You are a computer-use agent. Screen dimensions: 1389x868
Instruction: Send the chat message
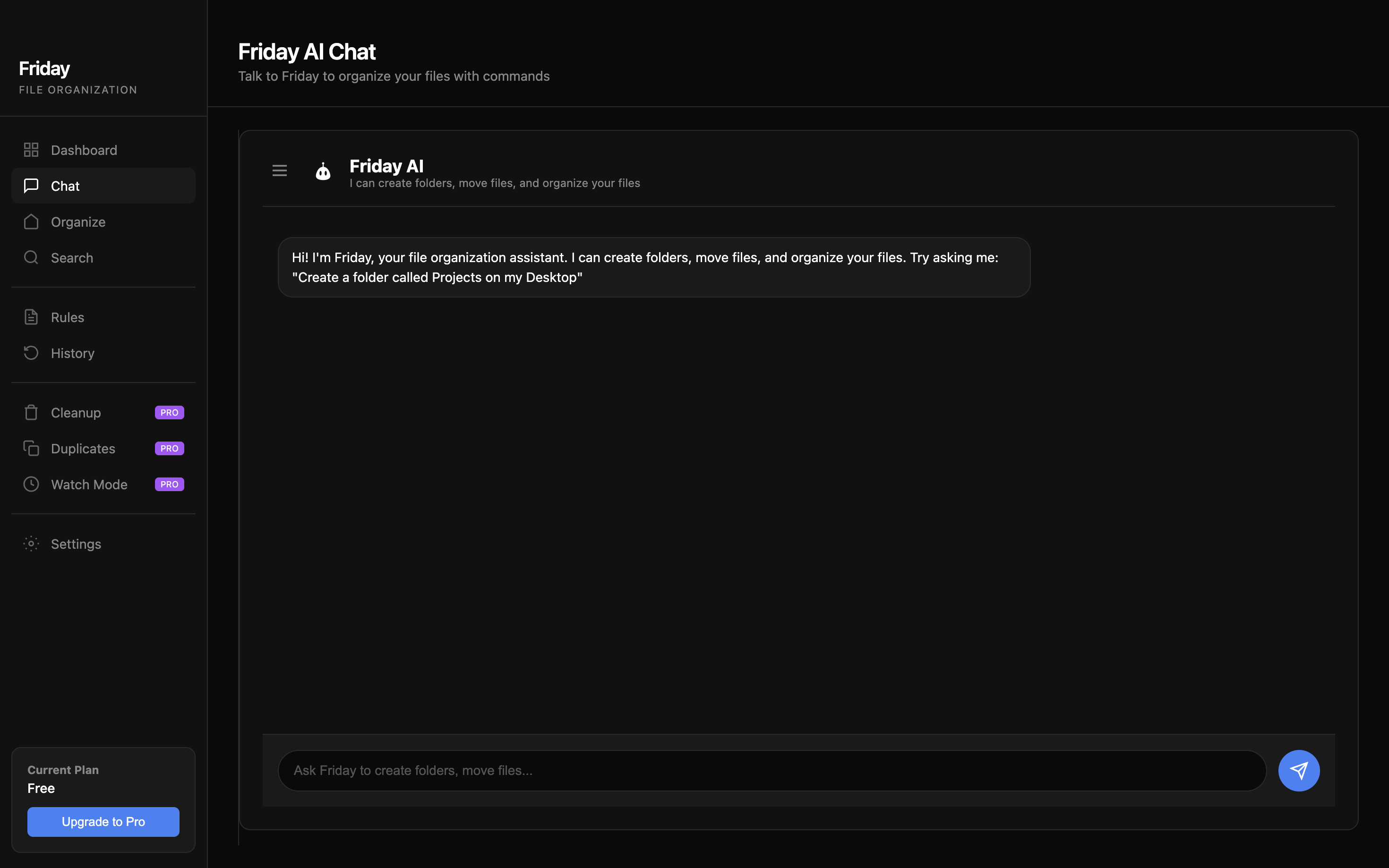(1299, 770)
